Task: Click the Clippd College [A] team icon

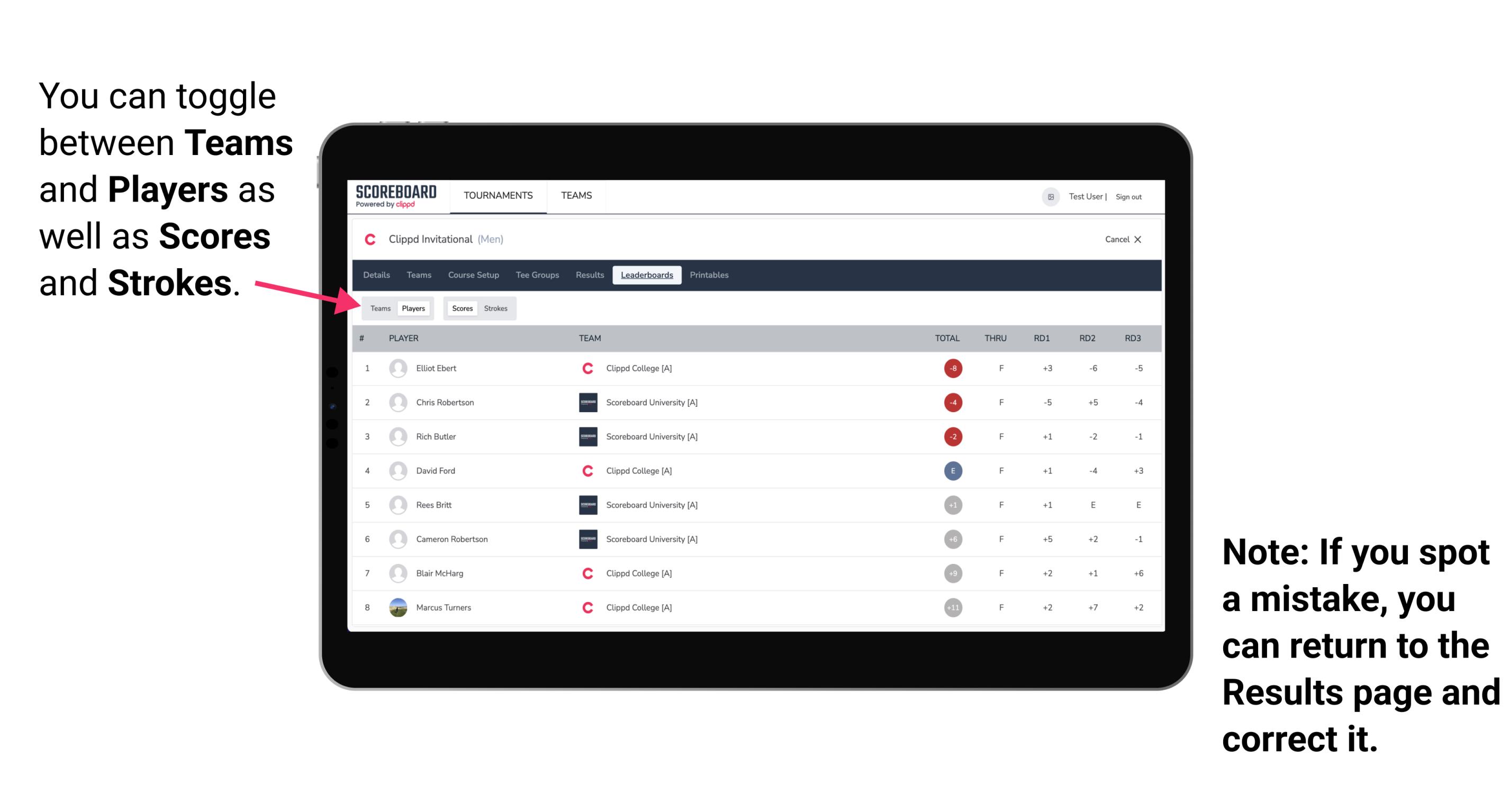Action: click(x=587, y=367)
